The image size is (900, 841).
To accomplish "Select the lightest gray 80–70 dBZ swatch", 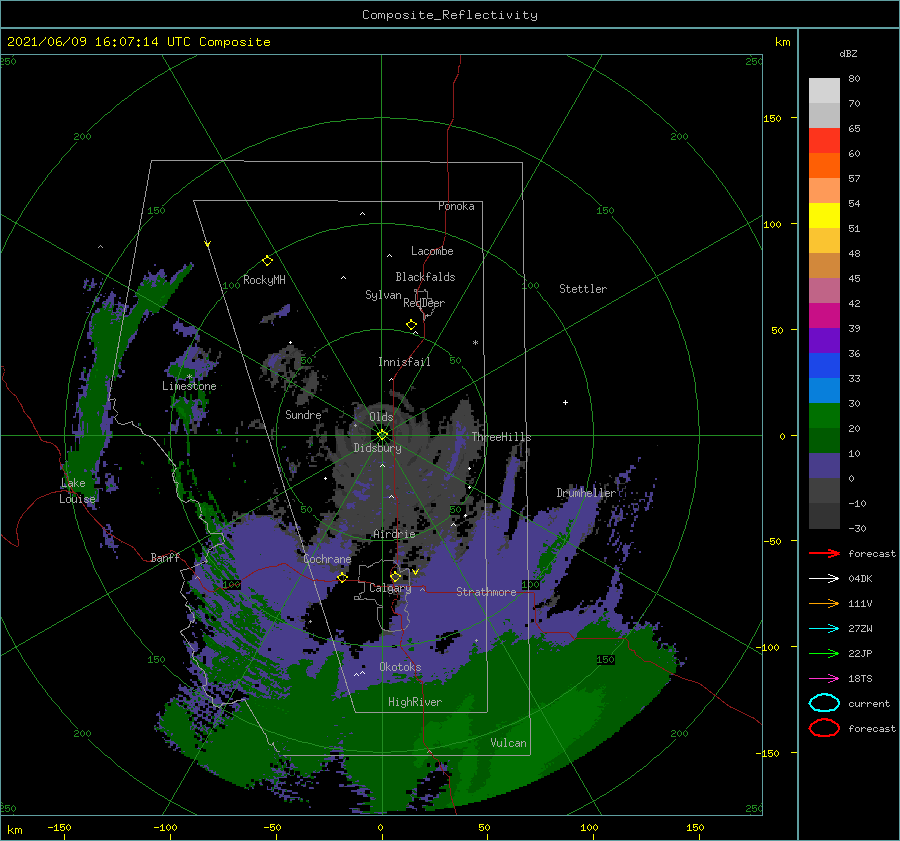I will click(x=824, y=91).
